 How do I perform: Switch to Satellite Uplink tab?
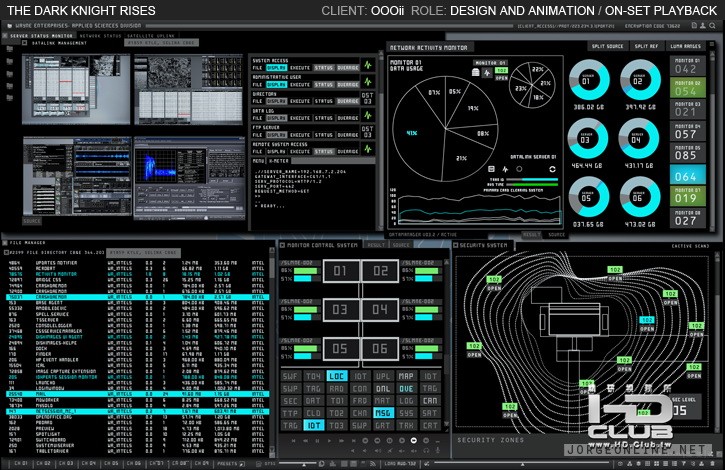[x=151, y=36]
